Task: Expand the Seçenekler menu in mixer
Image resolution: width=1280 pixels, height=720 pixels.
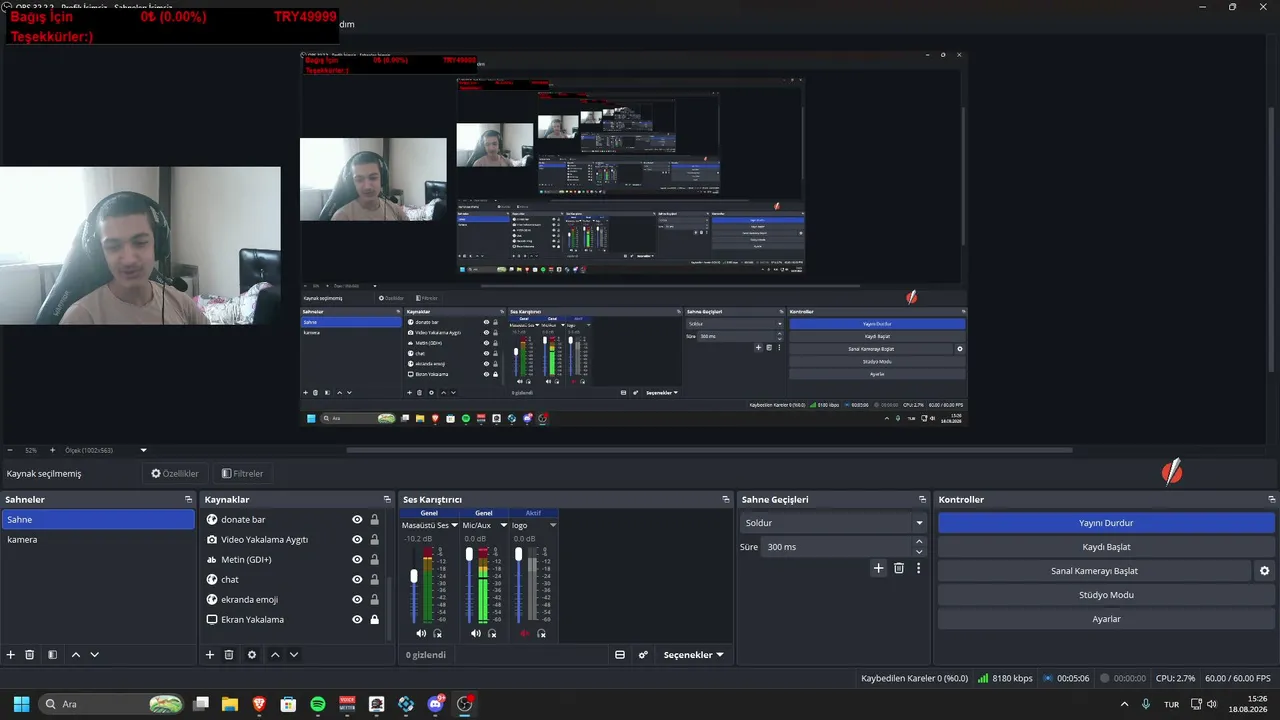Action: (x=693, y=655)
